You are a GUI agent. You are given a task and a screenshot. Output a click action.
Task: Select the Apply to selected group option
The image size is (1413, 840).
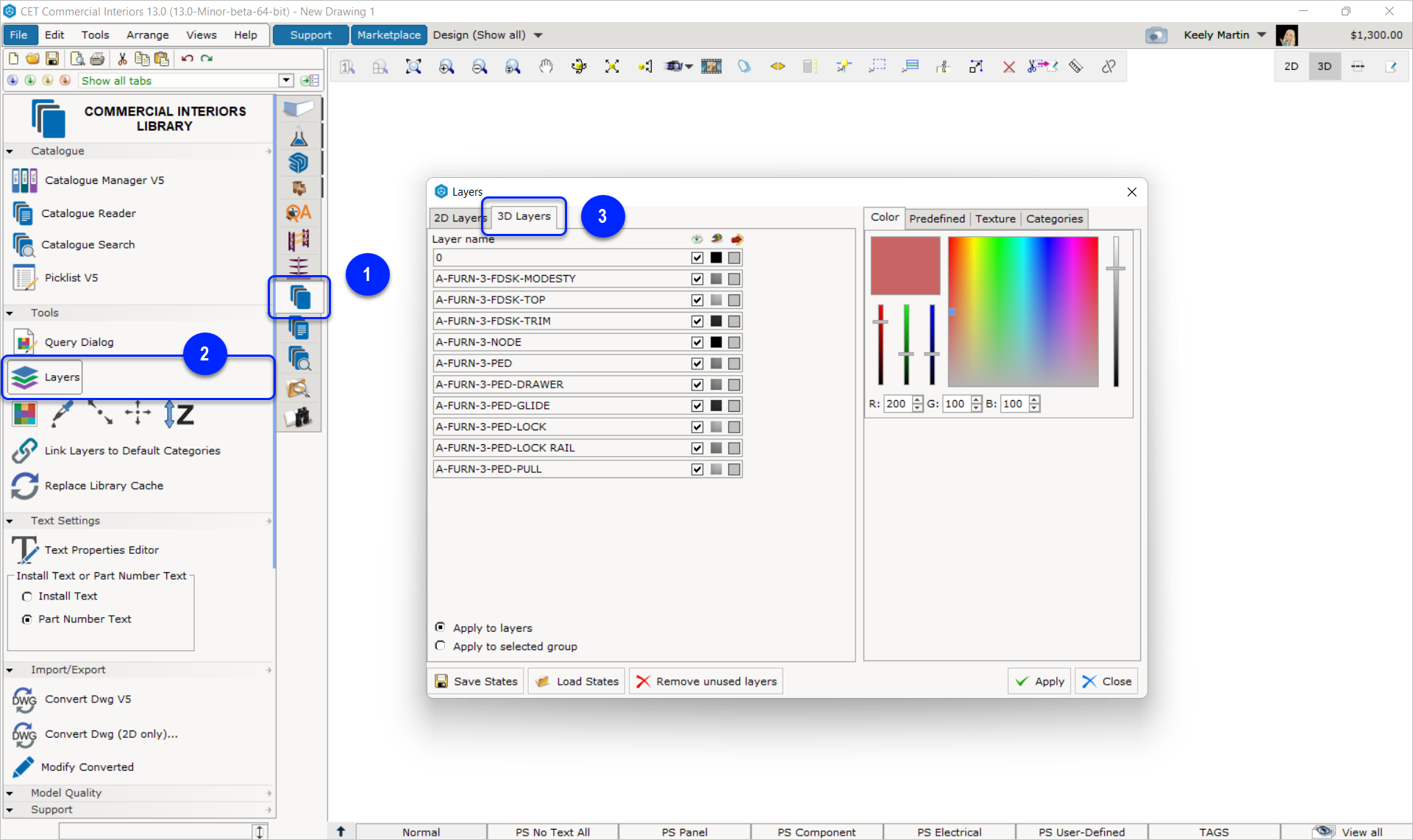[441, 646]
